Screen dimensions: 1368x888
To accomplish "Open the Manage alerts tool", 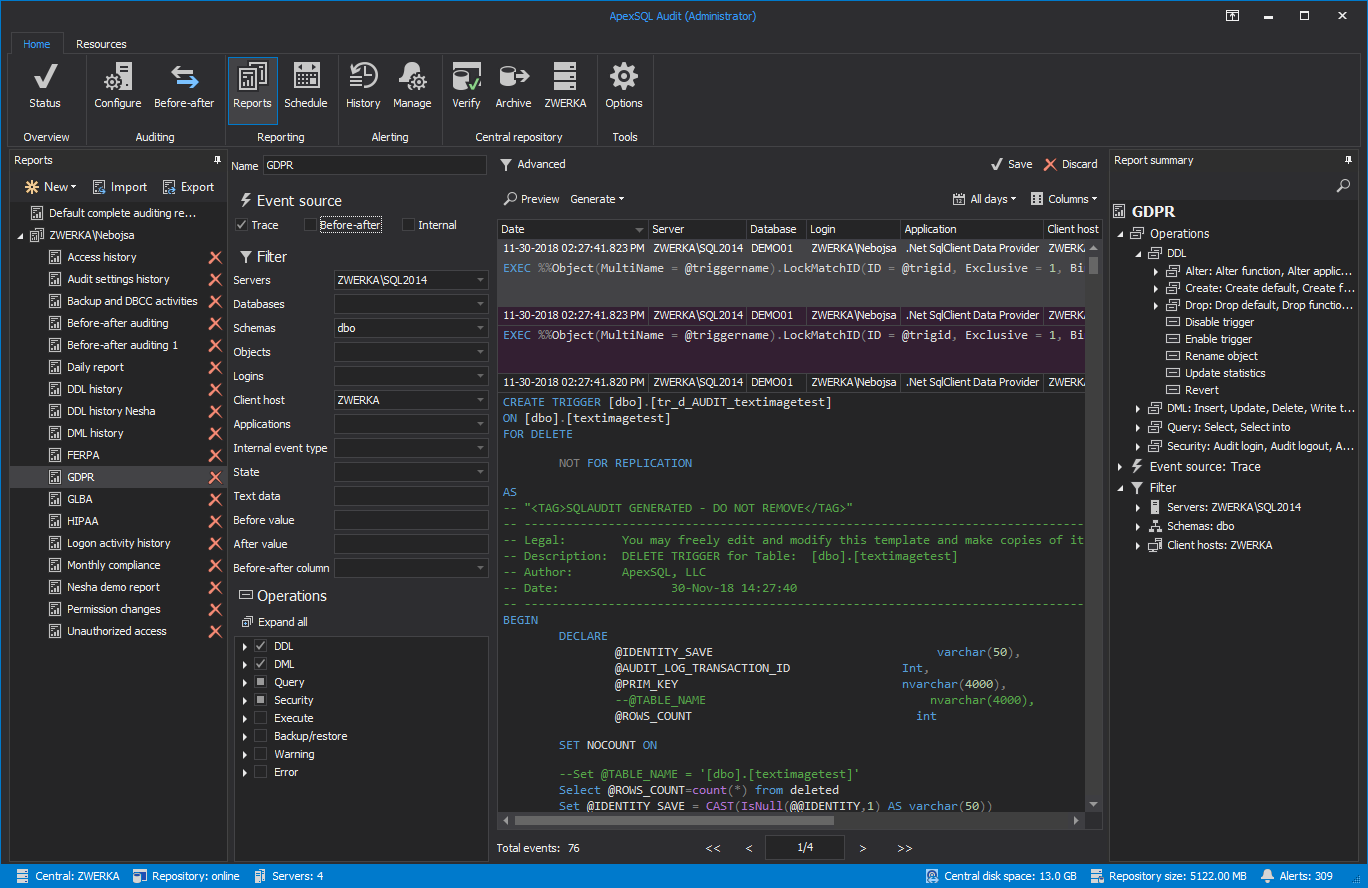I will point(412,86).
